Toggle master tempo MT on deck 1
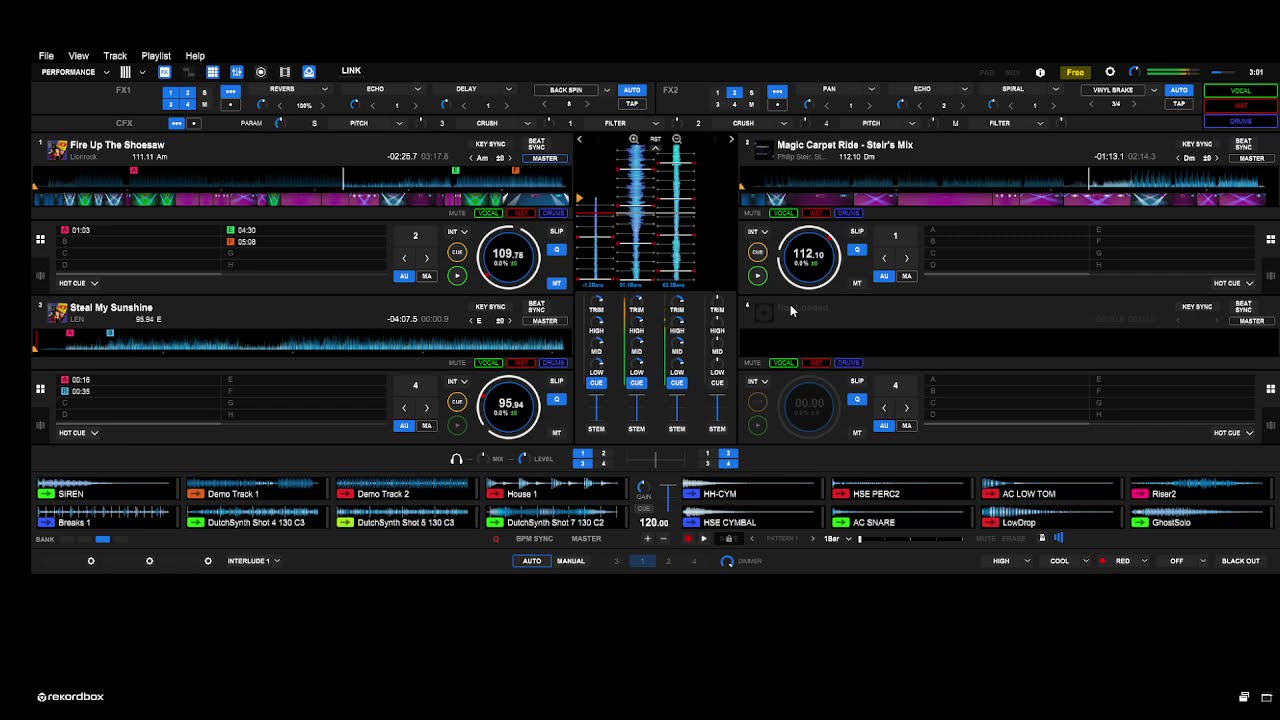 [557, 283]
